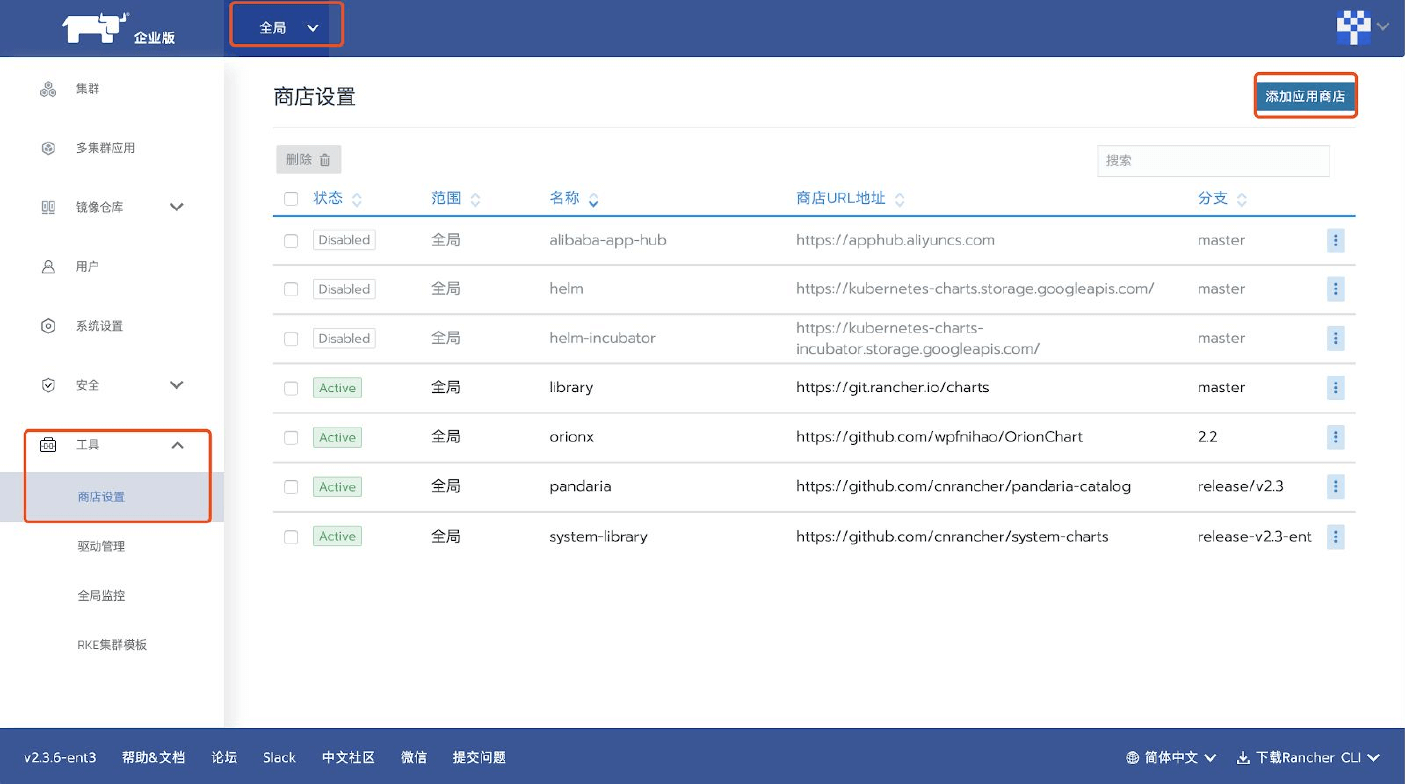This screenshot has width=1405, height=784.
Task: Select the checkbox beside alibaba-app-hub
Action: [x=291, y=240]
